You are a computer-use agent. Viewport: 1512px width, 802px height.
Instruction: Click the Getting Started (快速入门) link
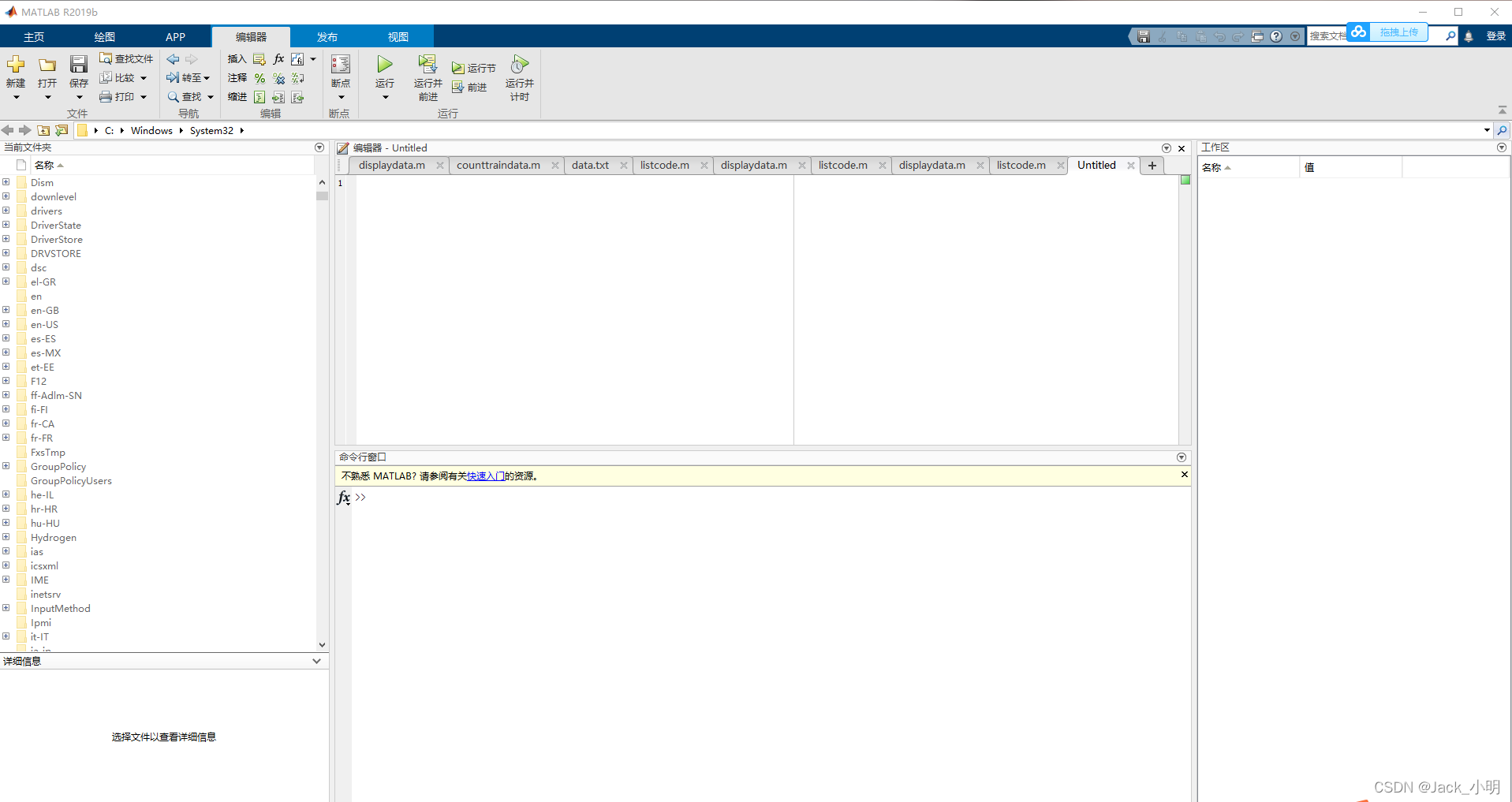[486, 476]
